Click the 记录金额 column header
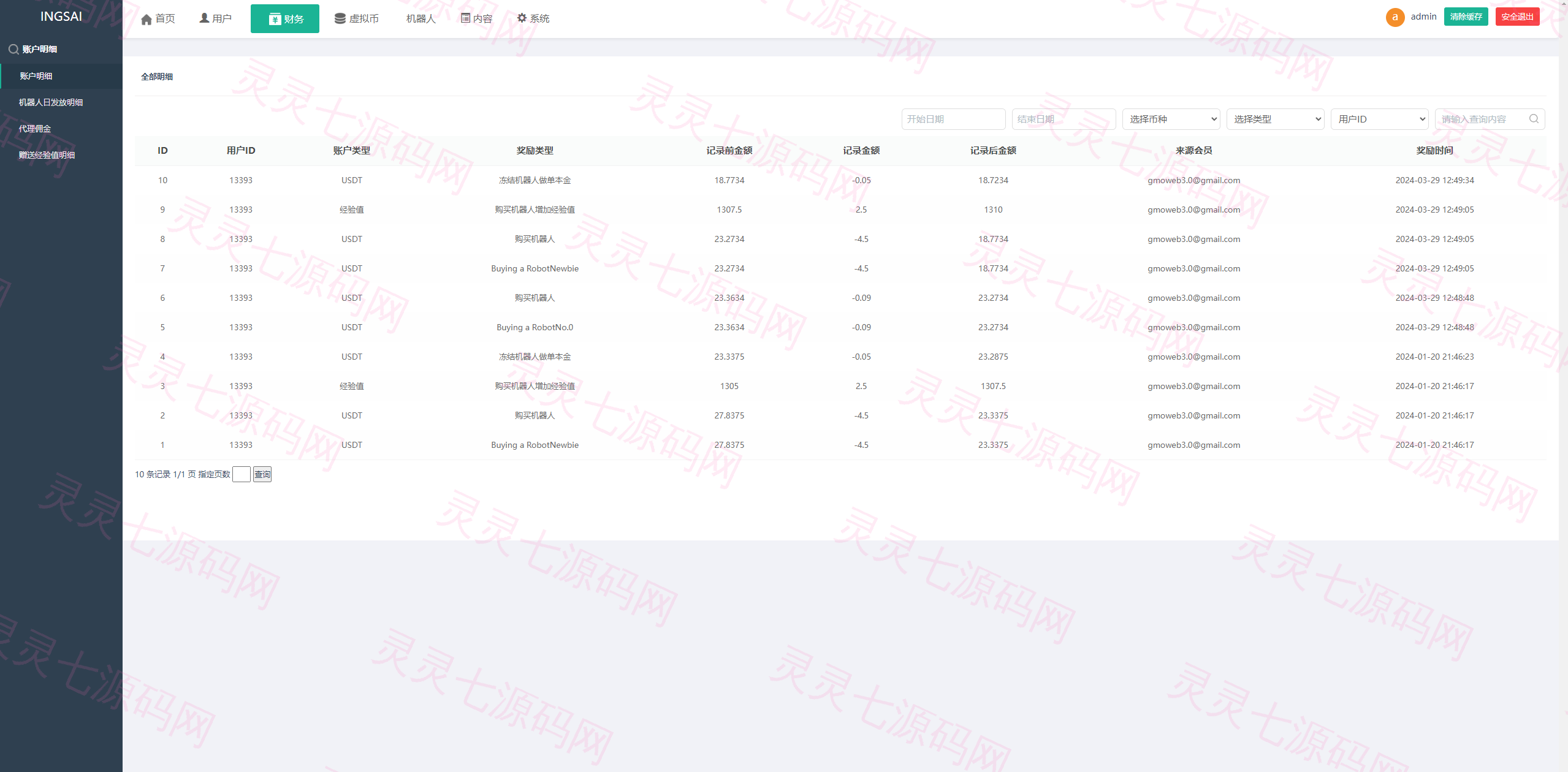Screen dimensions: 1568x772 pyautogui.click(x=861, y=150)
